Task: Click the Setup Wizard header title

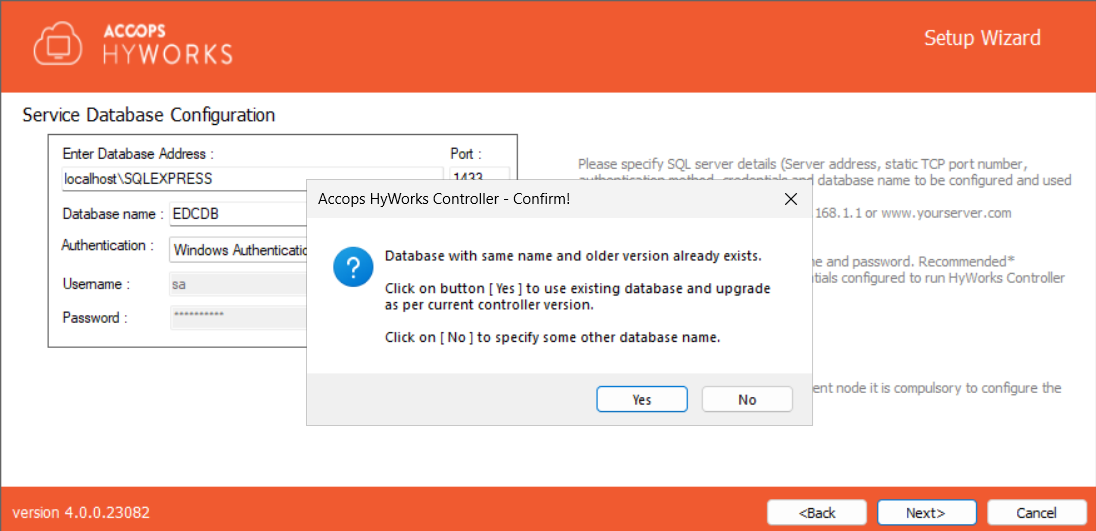Action: coord(981,38)
